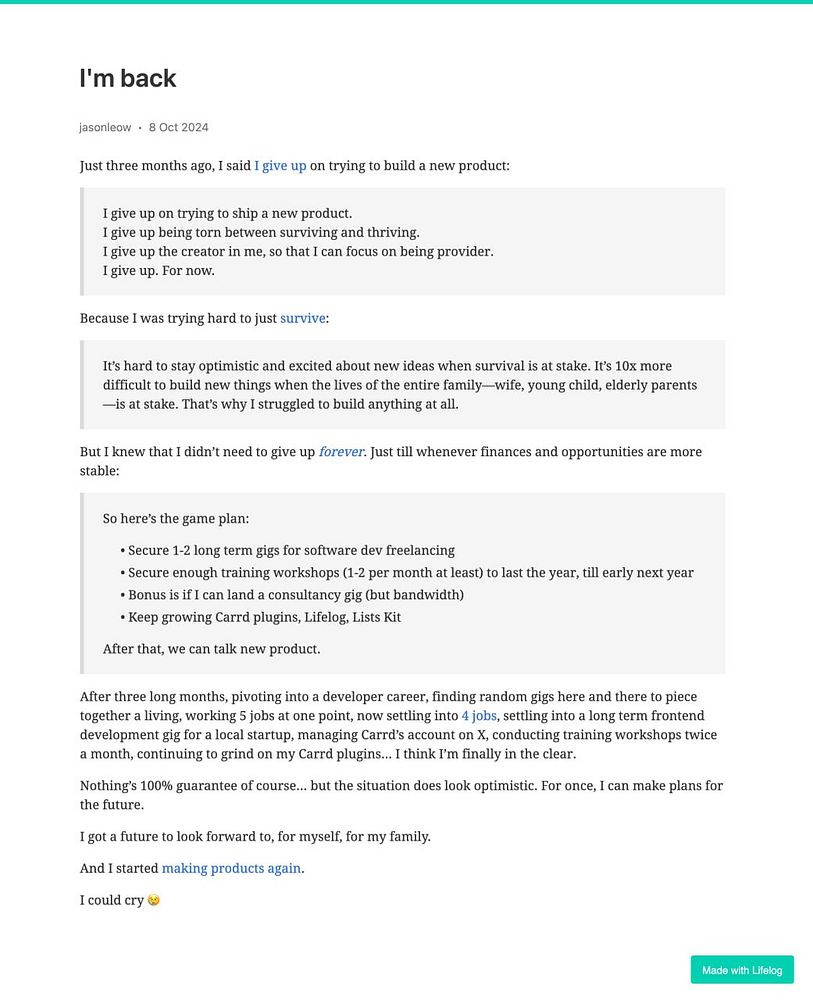Click the "I'm back" post title
This screenshot has width=813, height=1000.
pyautogui.click(x=128, y=78)
